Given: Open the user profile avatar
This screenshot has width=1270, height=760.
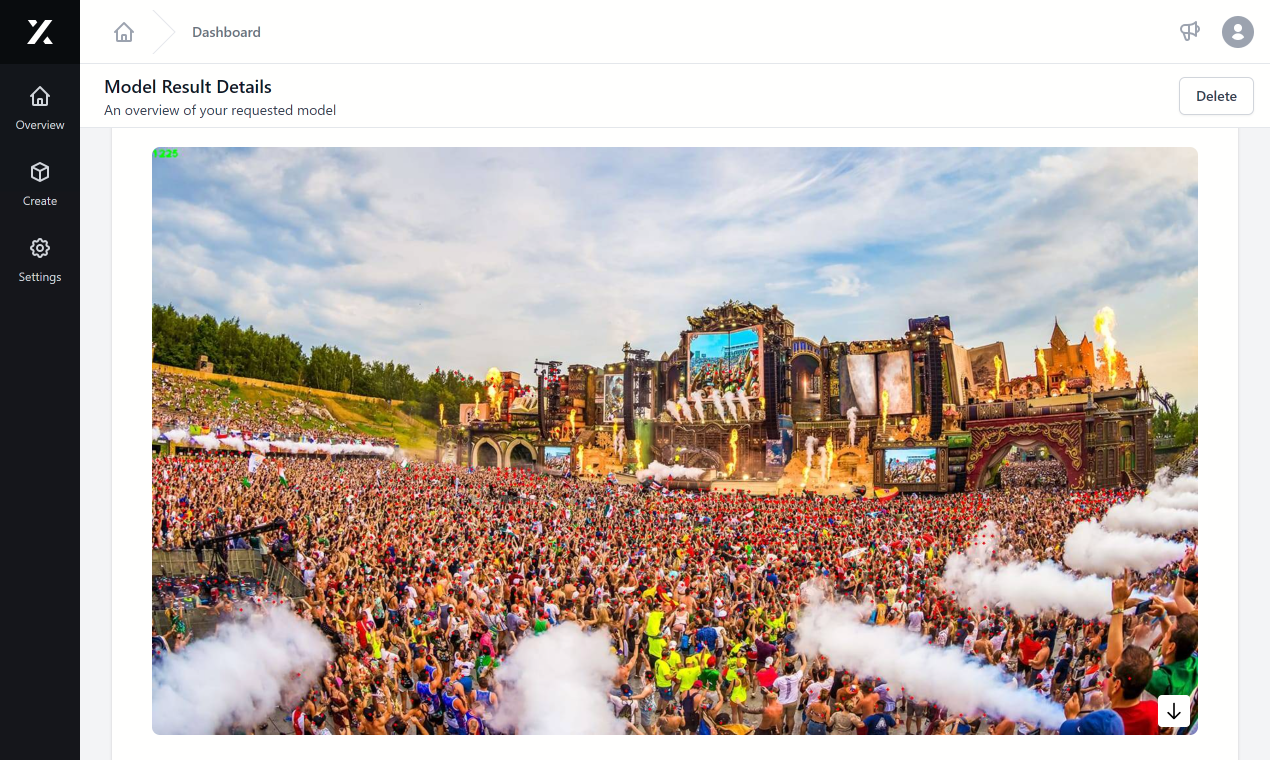Looking at the screenshot, I should [1238, 32].
